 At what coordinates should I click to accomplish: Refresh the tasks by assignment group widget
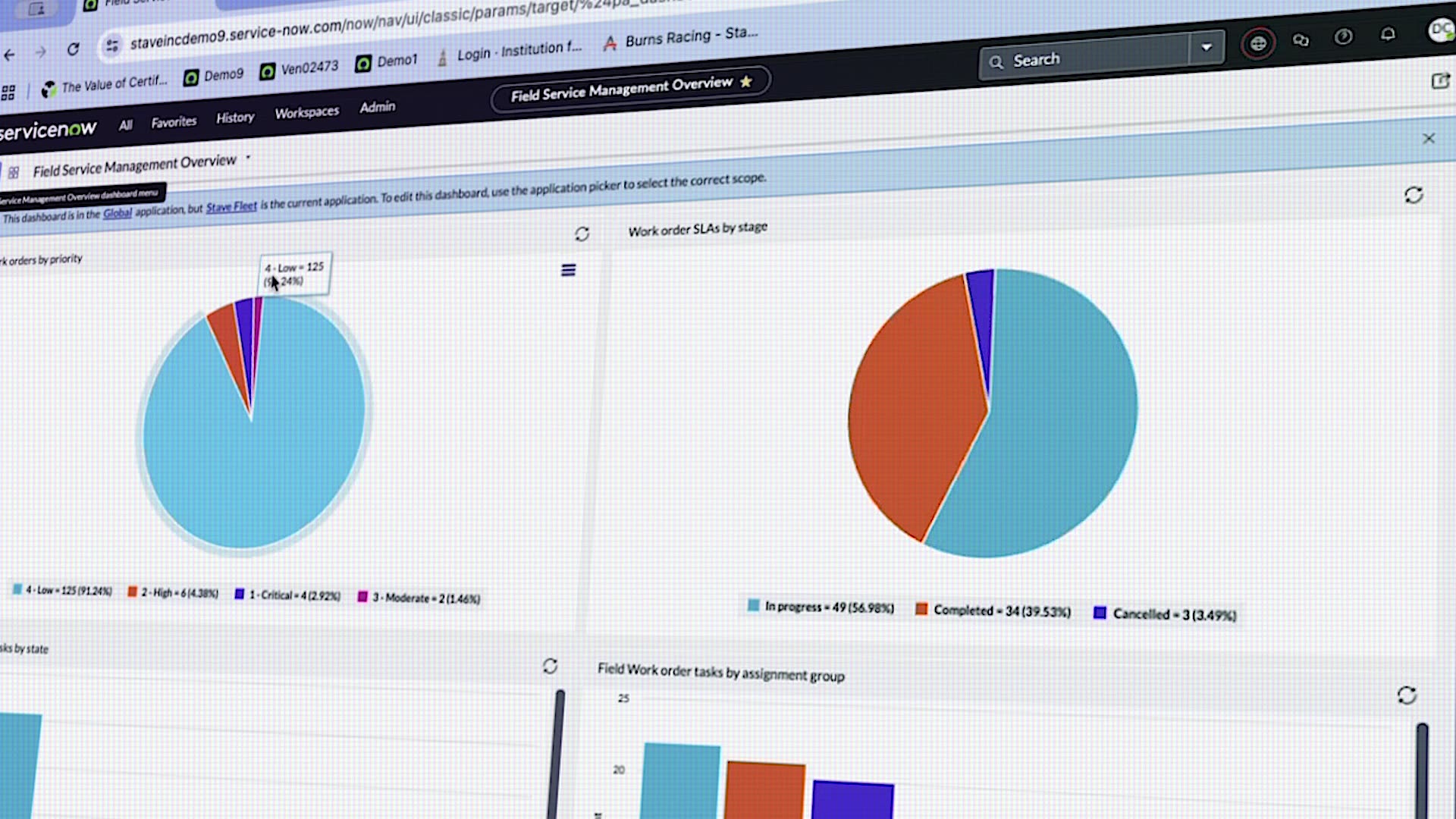pos(1407,695)
